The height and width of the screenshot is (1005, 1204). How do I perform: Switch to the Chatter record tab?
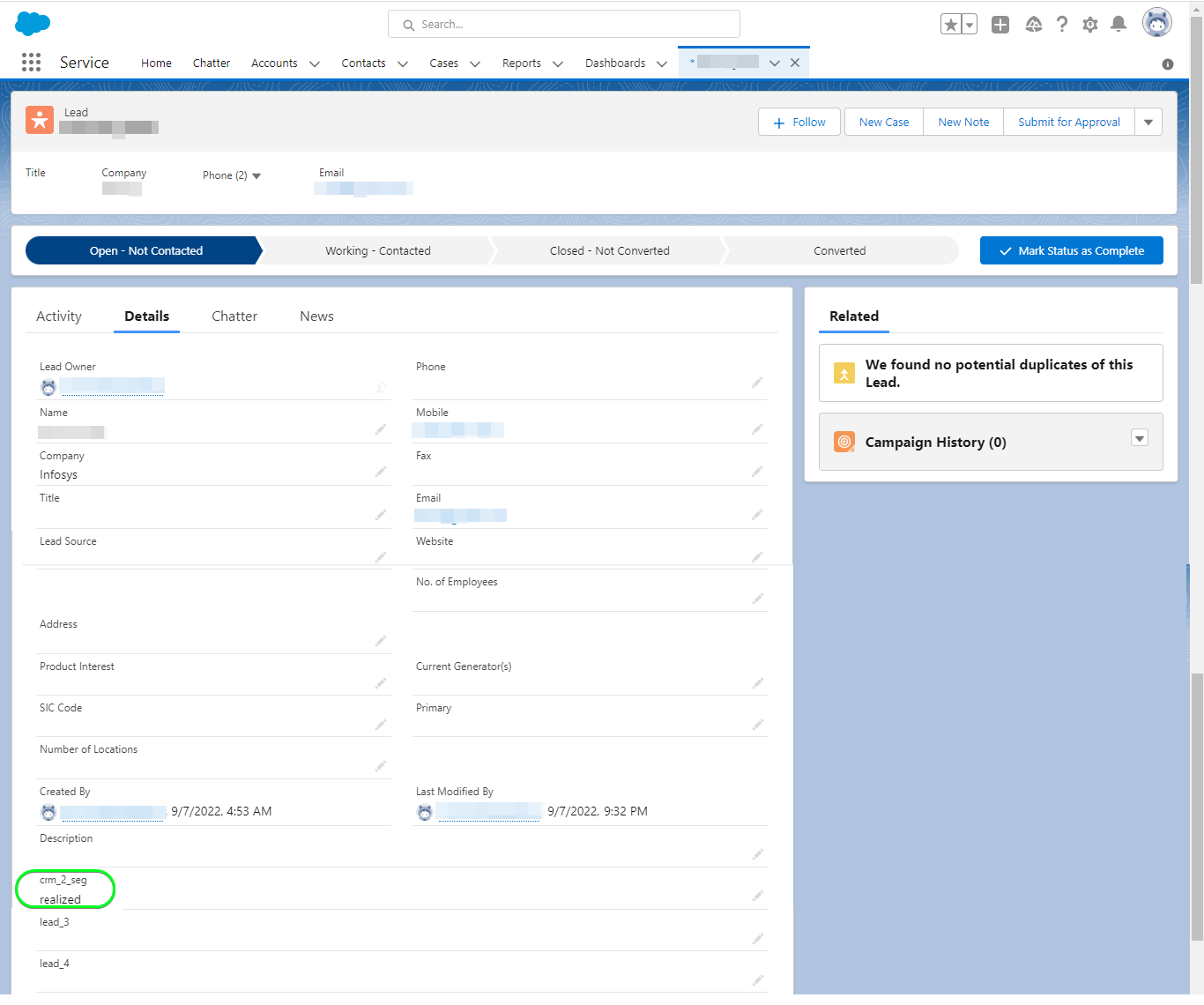234,316
